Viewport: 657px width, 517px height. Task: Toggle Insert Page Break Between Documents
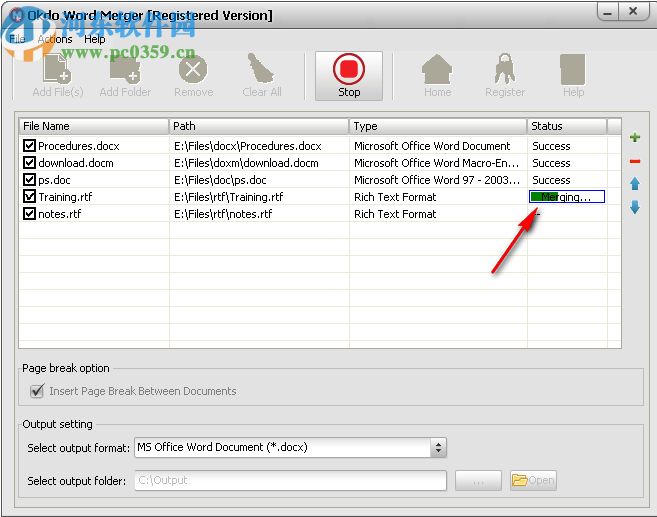[37, 391]
